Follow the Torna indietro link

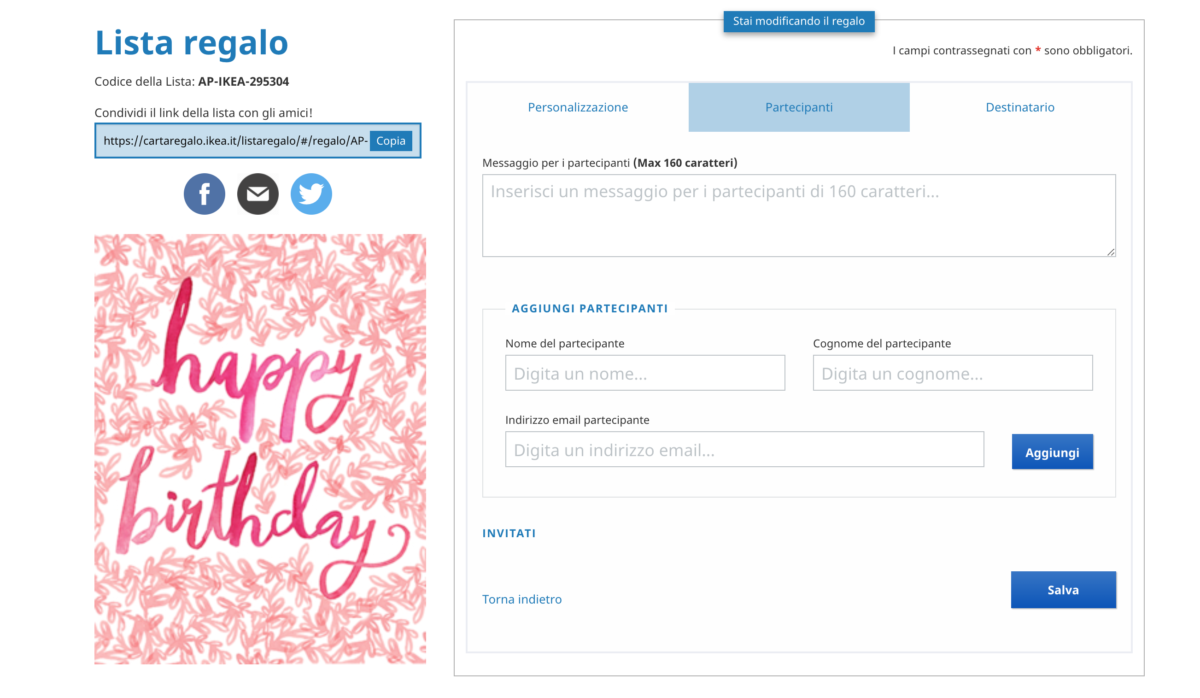click(x=522, y=600)
